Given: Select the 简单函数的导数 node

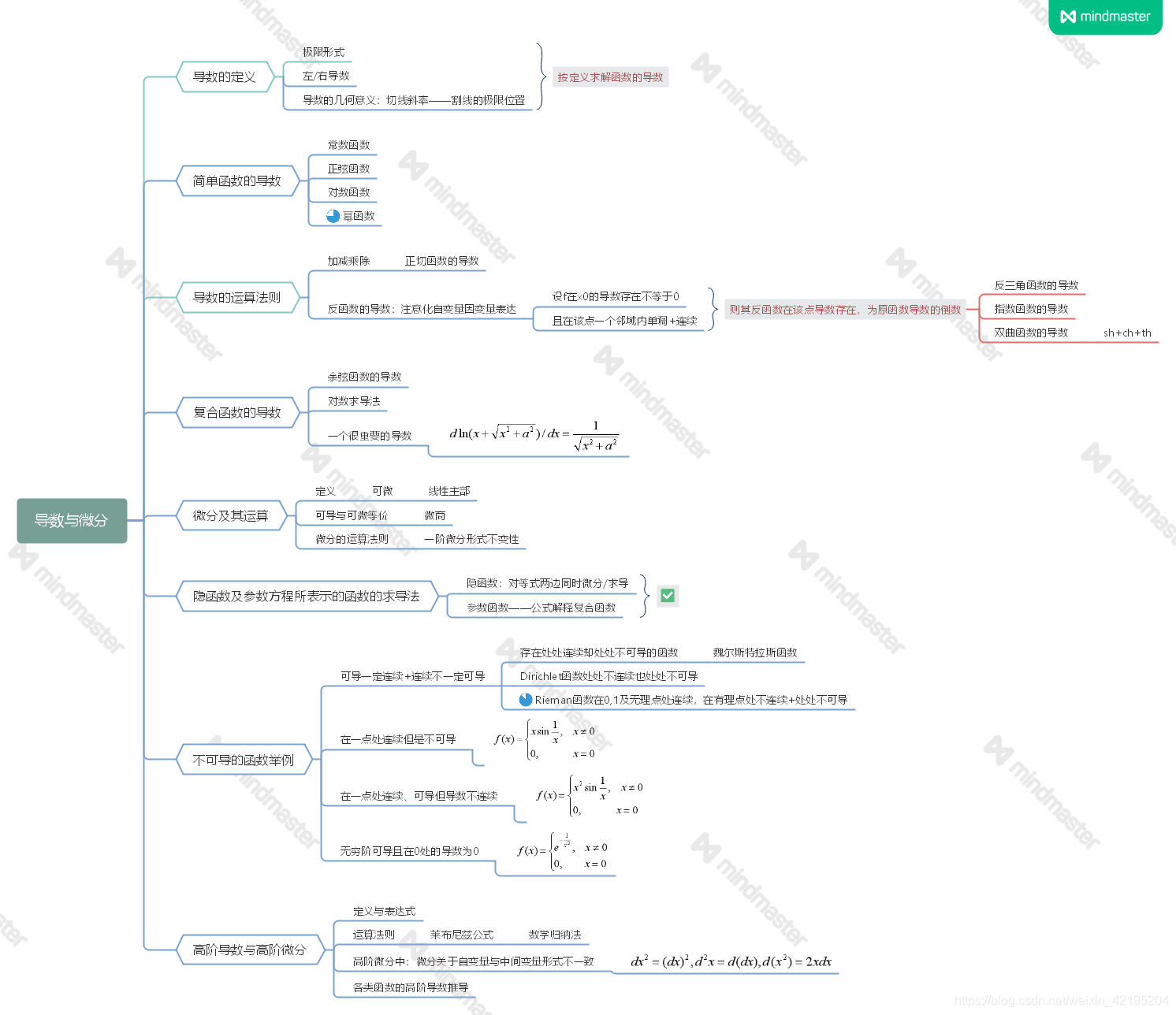Looking at the screenshot, I should pyautogui.click(x=237, y=181).
